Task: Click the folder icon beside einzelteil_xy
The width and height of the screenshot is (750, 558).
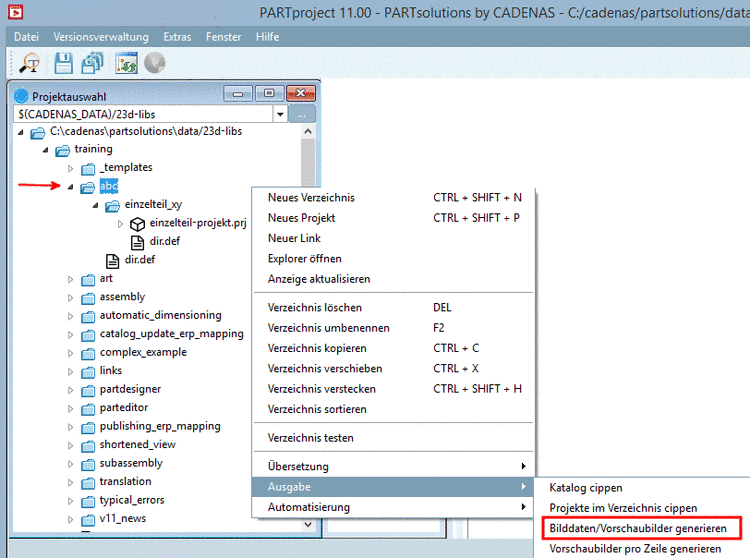Action: (112, 206)
